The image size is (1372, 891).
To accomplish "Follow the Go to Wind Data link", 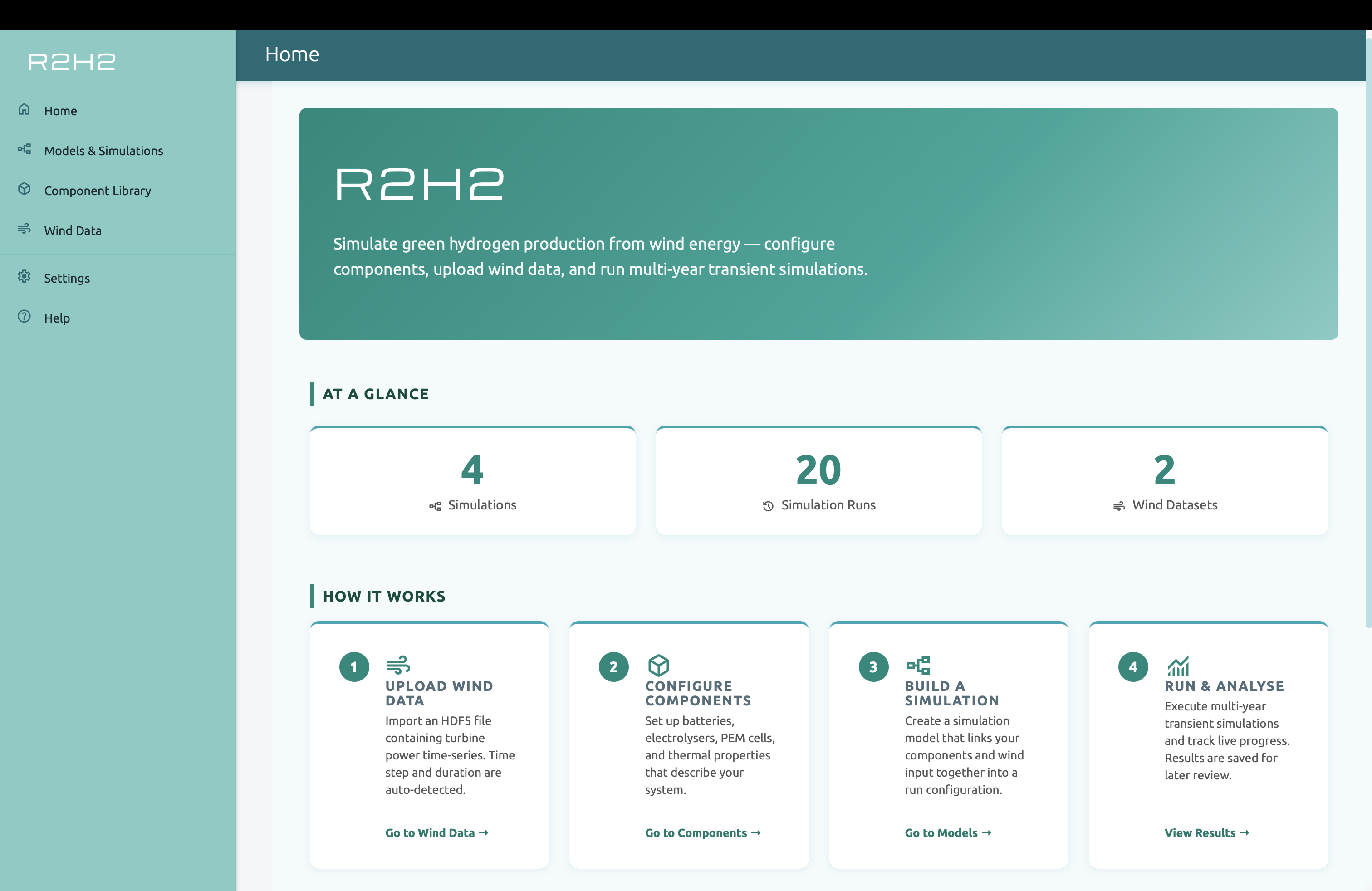I will (x=437, y=833).
